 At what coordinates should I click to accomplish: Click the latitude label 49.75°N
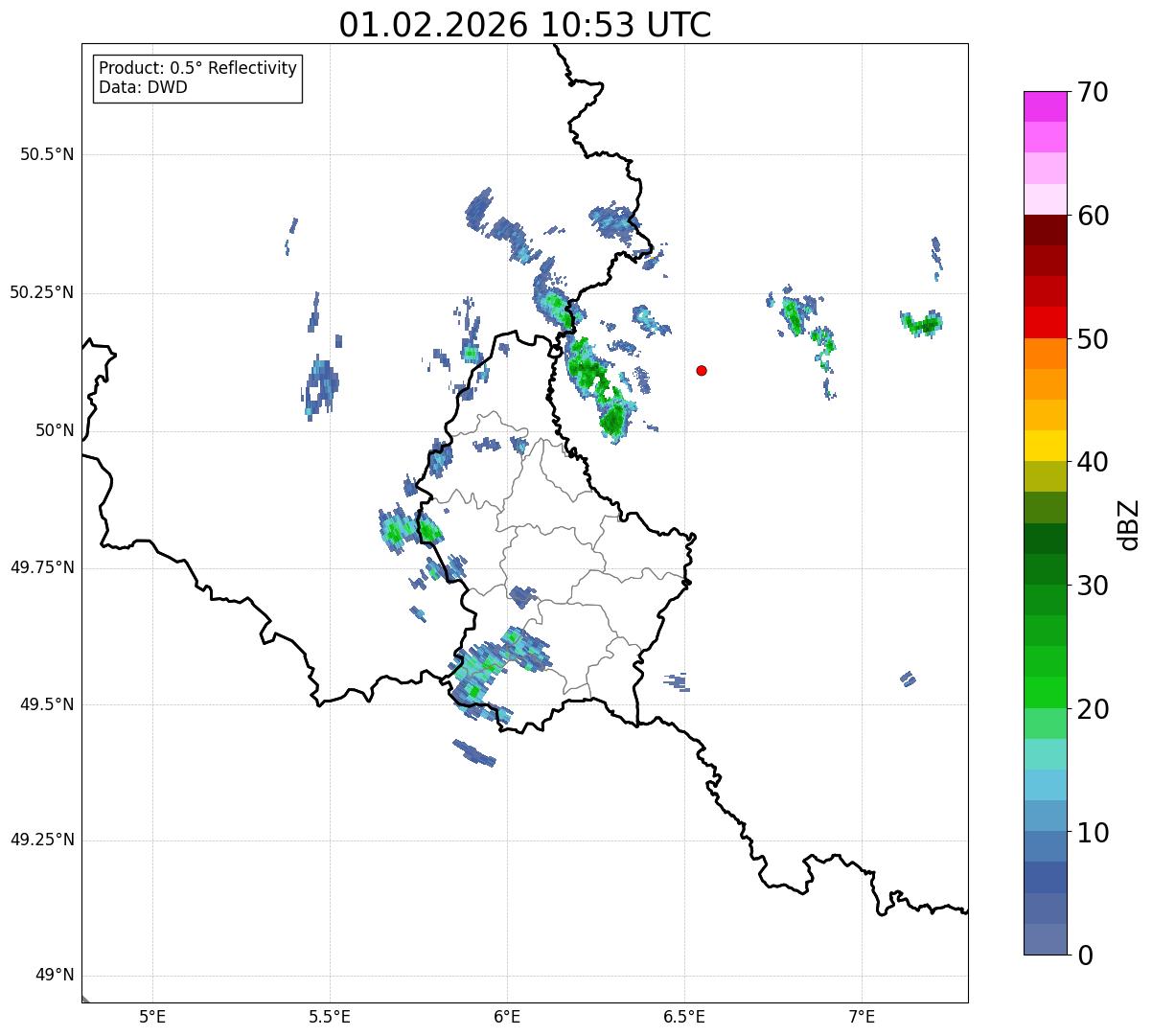pos(42,568)
